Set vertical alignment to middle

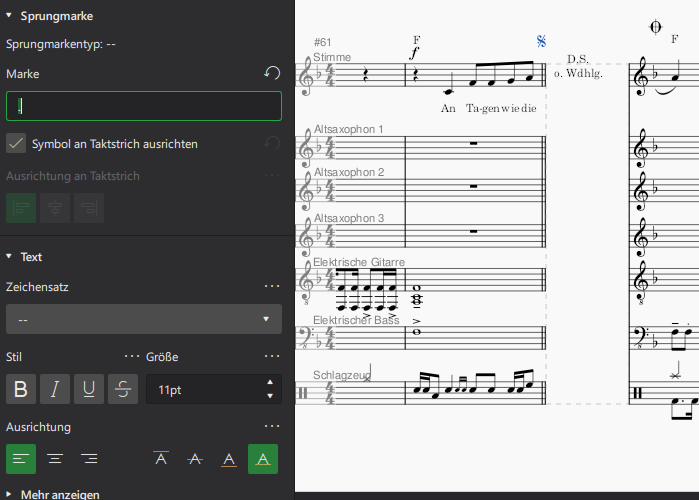[x=195, y=459]
